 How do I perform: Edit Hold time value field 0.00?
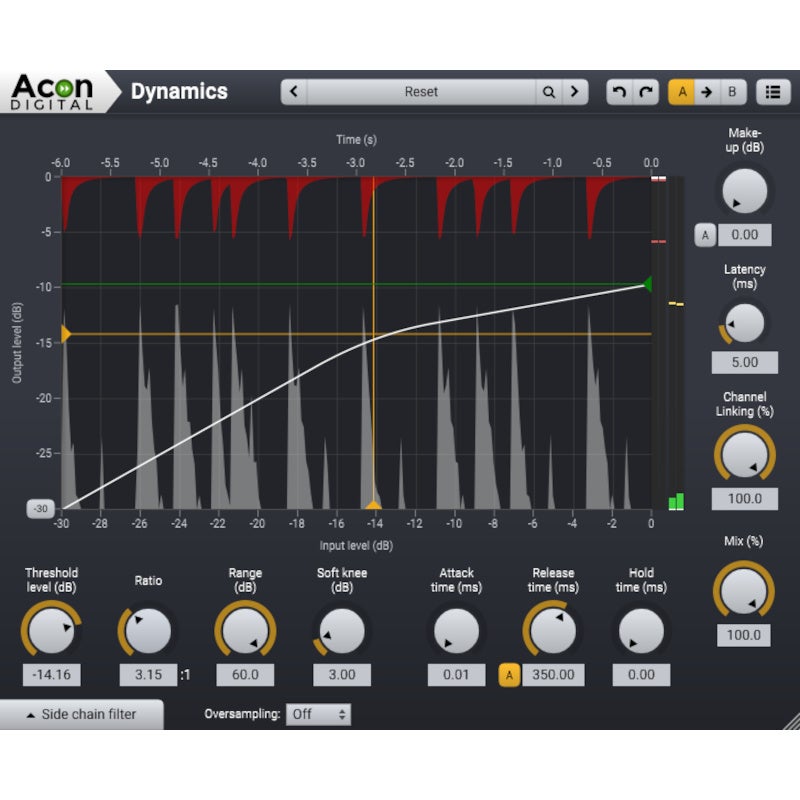[x=641, y=674]
